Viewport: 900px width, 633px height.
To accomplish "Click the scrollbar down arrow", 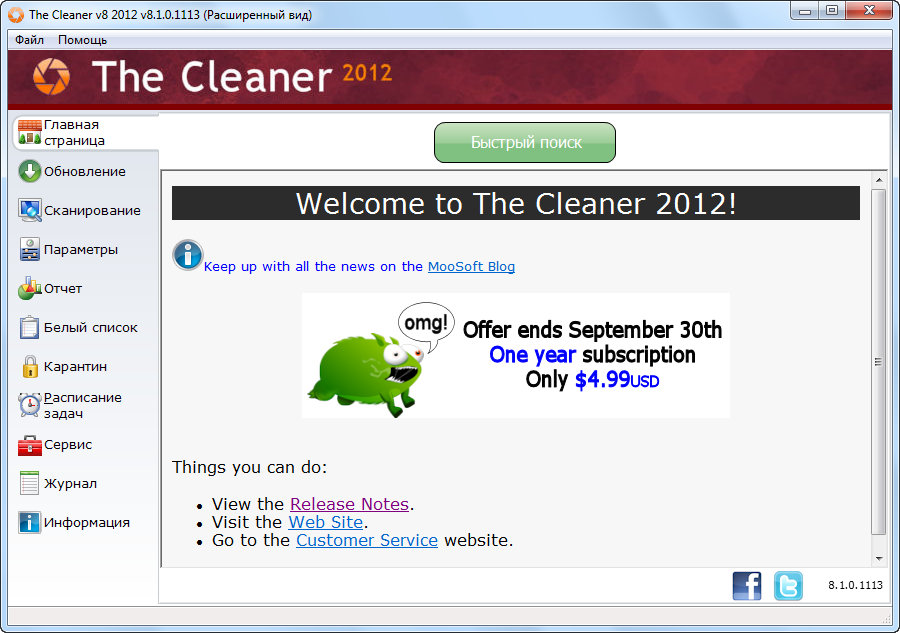I will click(x=879, y=558).
